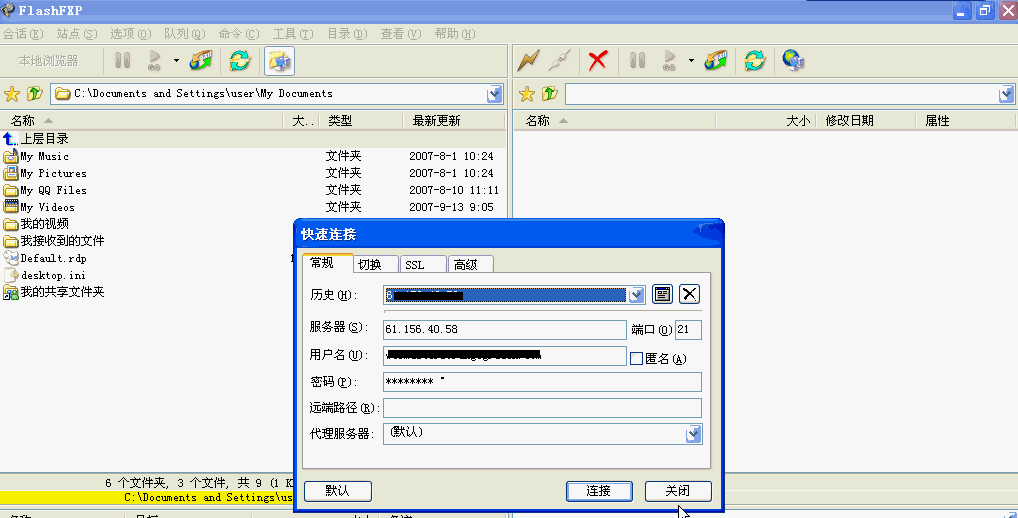Go up one folder in local pane
This screenshot has height=518, width=1018.
coord(34,94)
